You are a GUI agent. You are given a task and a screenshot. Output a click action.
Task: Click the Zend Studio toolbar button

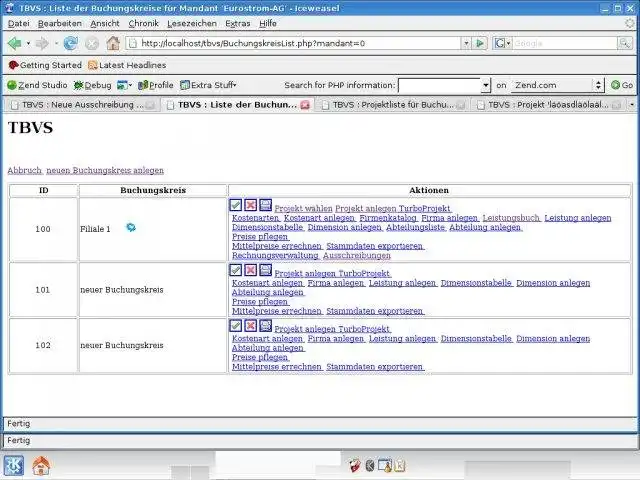37,85
